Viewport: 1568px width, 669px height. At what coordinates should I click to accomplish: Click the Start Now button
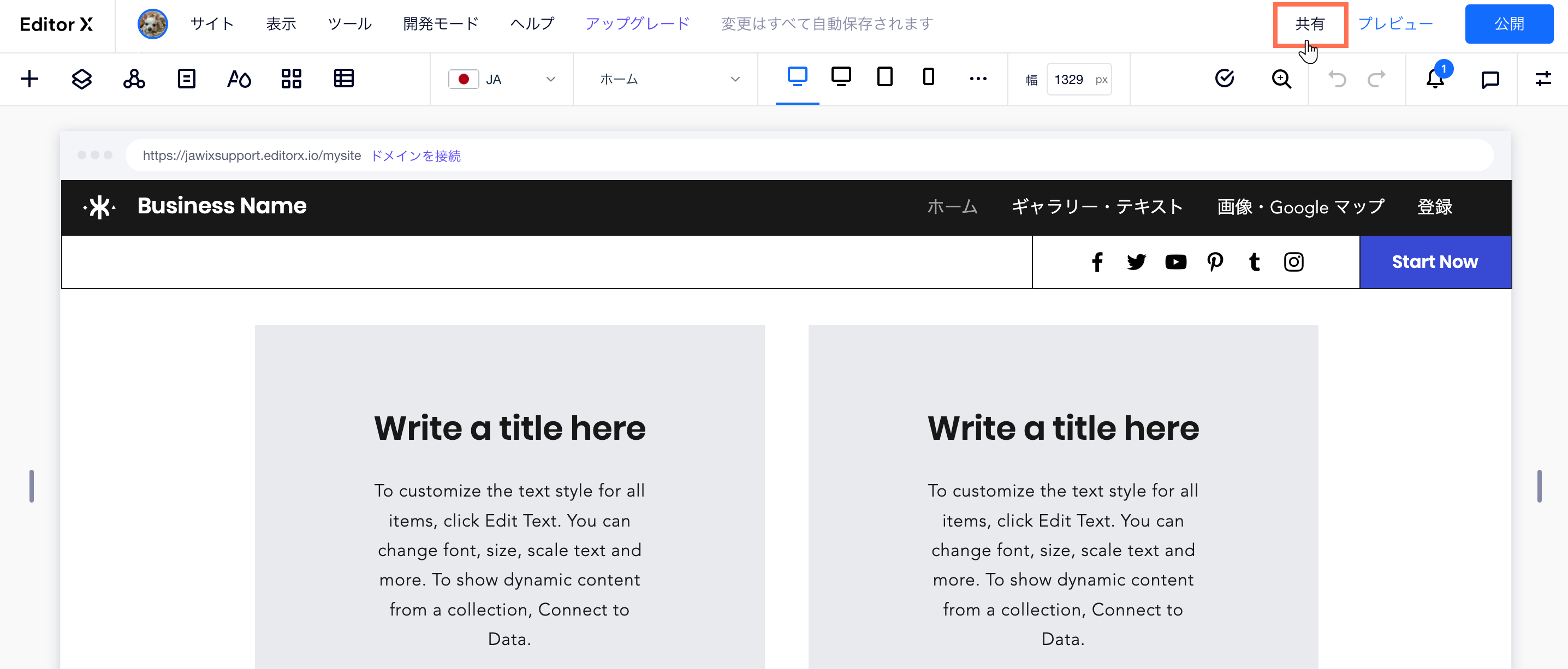coord(1435,262)
